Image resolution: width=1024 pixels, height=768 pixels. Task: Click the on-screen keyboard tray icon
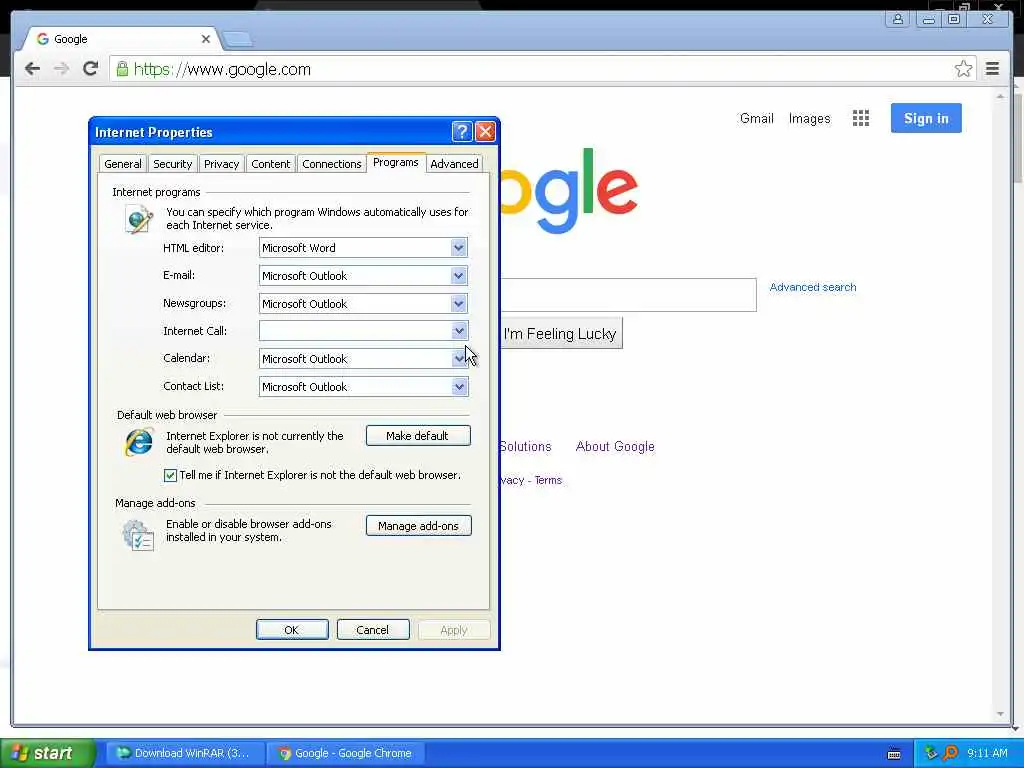(x=894, y=754)
